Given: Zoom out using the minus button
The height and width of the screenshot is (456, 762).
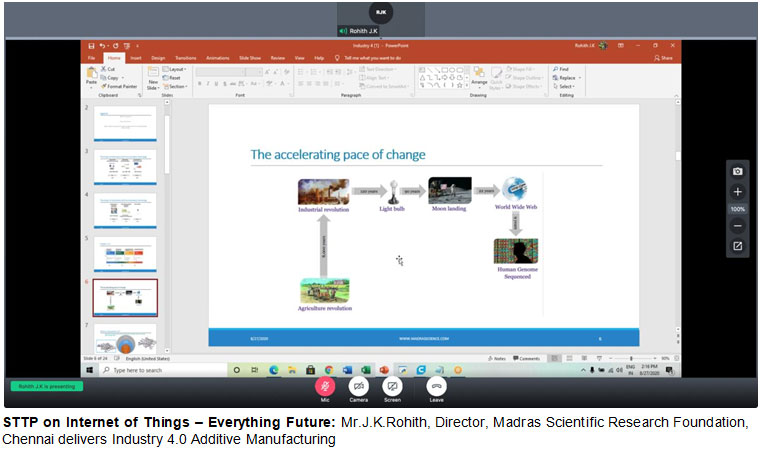Looking at the screenshot, I should pyautogui.click(x=737, y=226).
